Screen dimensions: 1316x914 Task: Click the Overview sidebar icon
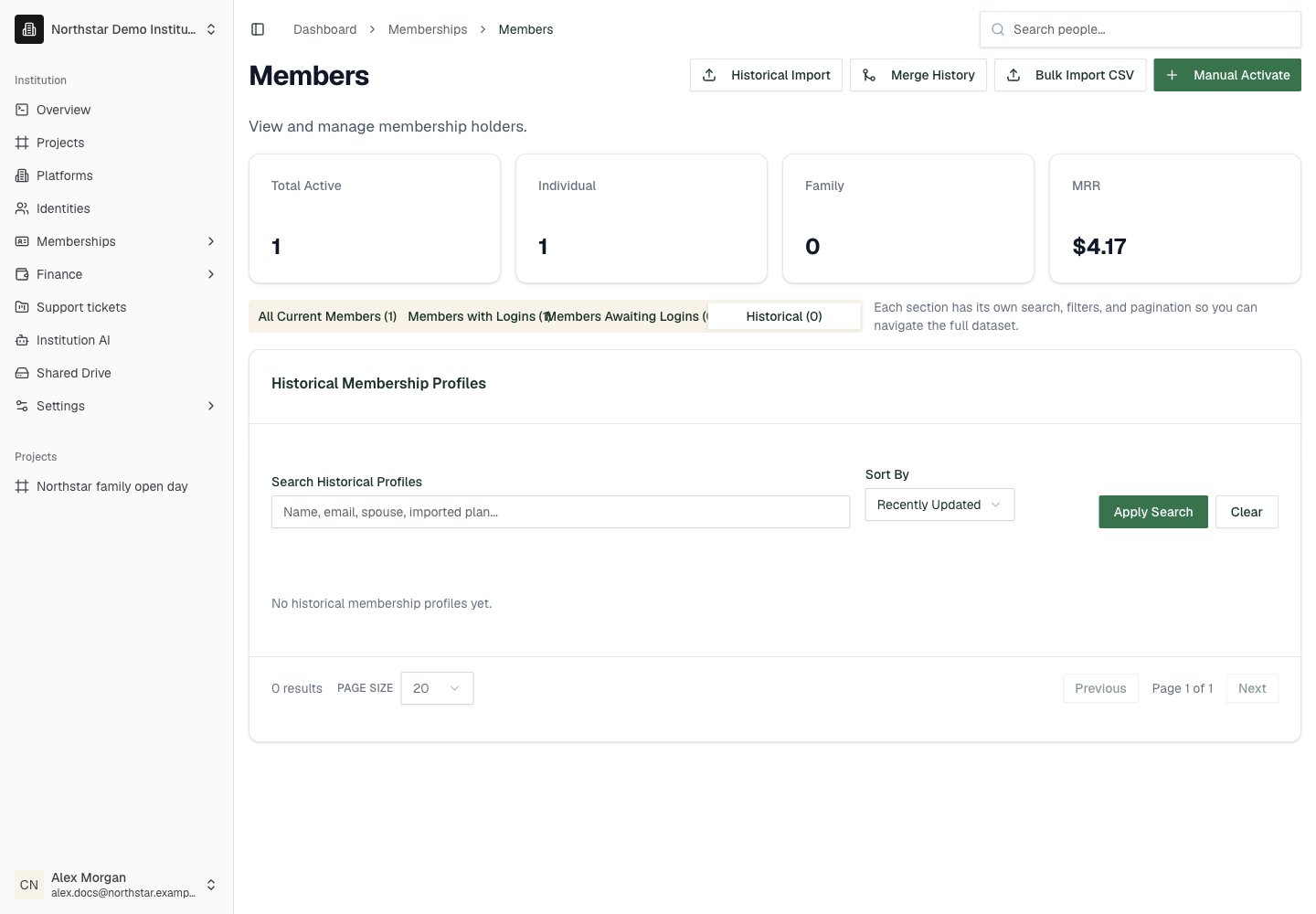coord(22,110)
